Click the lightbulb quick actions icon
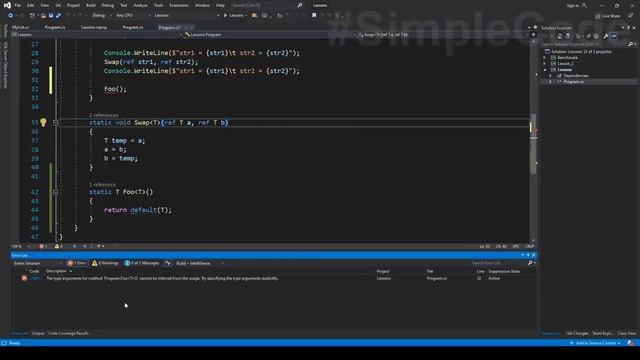This screenshot has height=360, width=640. 43,122
